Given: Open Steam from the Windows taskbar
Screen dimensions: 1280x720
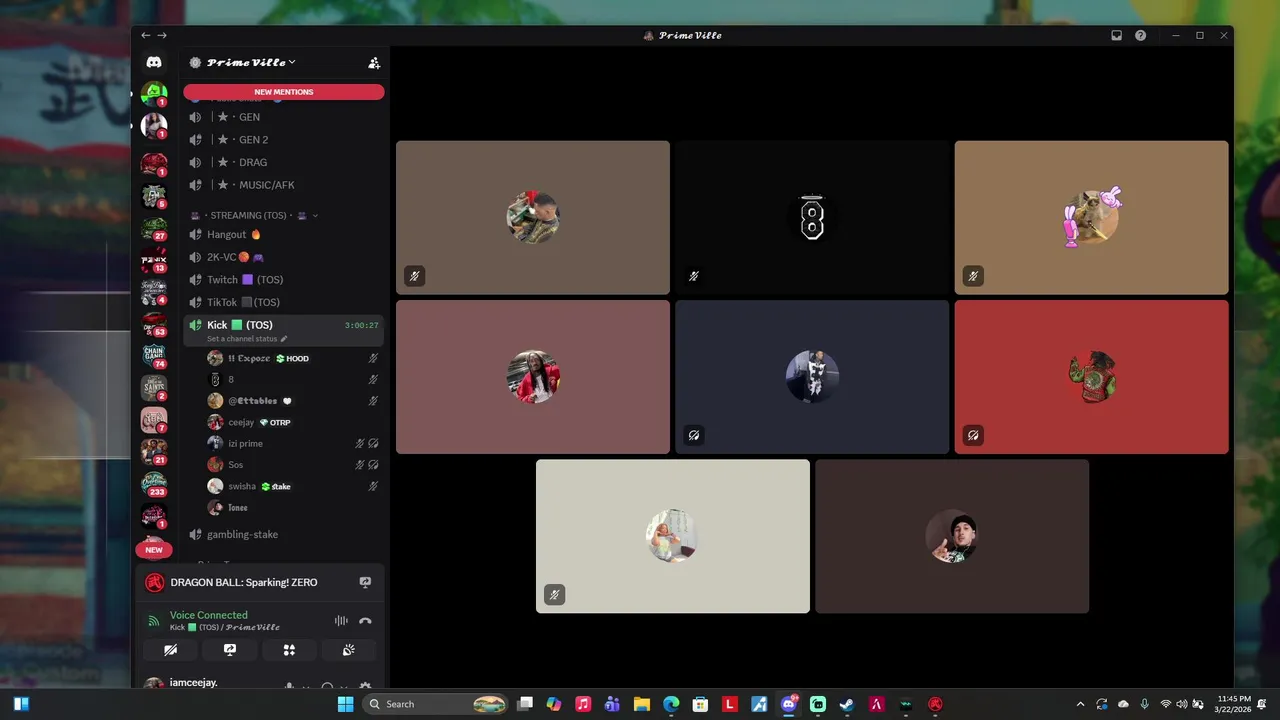Looking at the screenshot, I should pos(847,704).
